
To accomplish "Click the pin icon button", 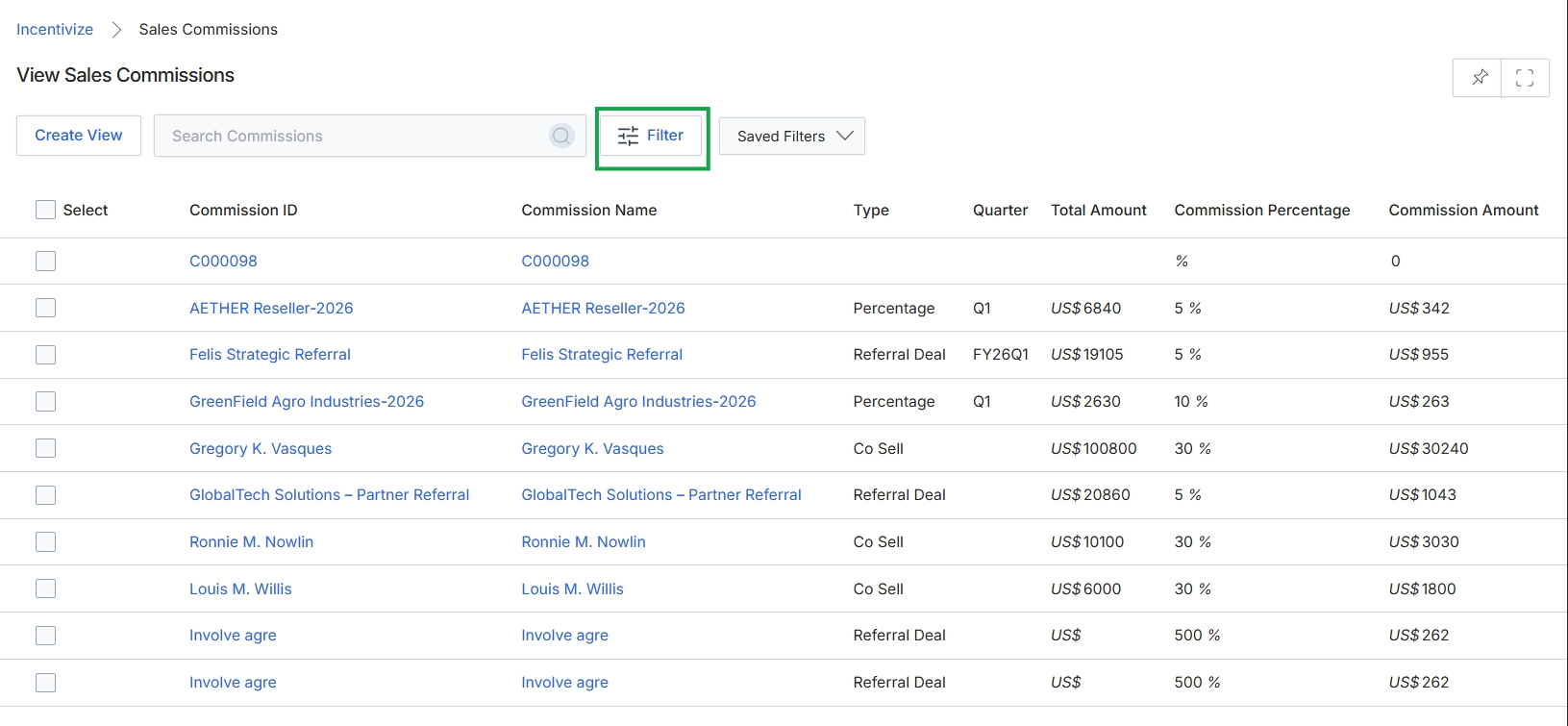I will pyautogui.click(x=1479, y=78).
